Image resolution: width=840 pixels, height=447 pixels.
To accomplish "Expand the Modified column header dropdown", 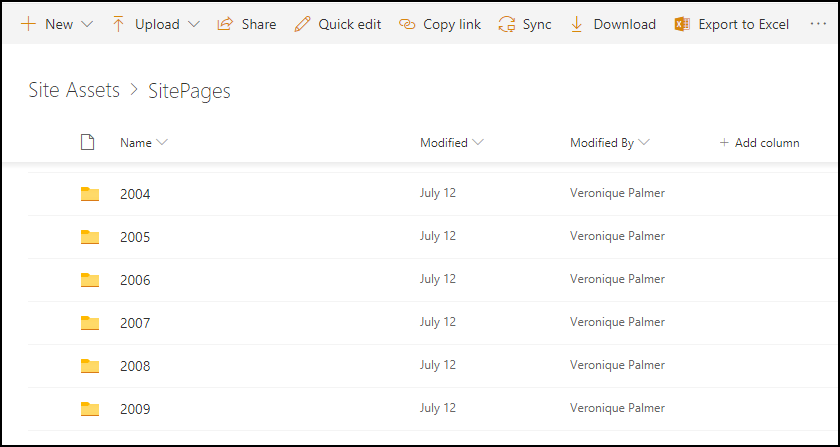I will pyautogui.click(x=478, y=143).
